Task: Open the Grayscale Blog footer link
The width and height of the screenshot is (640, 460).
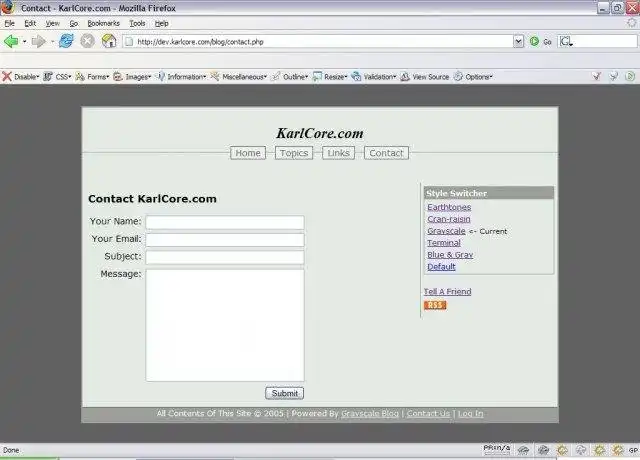Action: click(370, 413)
